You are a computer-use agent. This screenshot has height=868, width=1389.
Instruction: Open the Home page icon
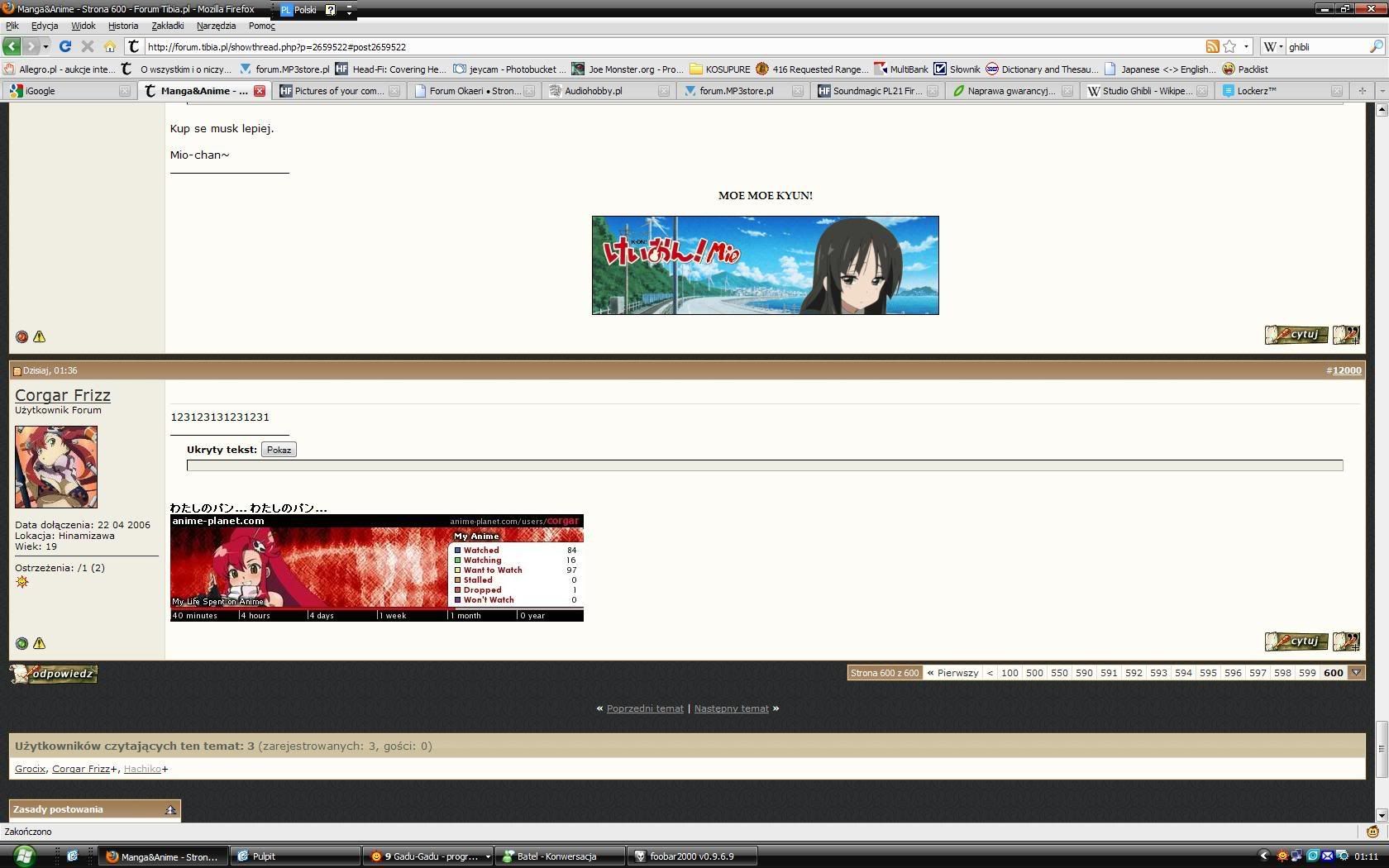click(109, 46)
